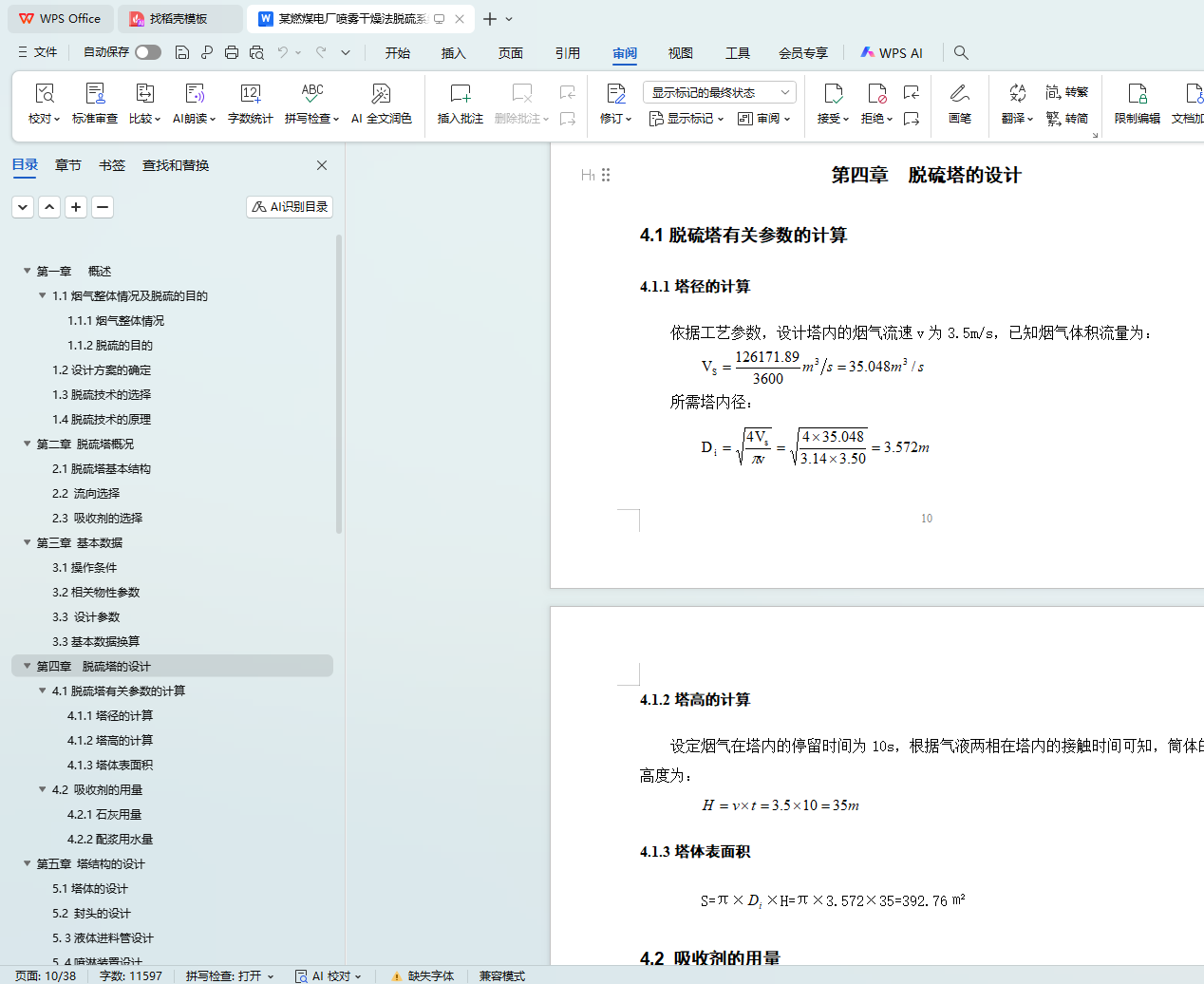Open the WPS AI button
The height and width of the screenshot is (984, 1204).
pyautogui.click(x=892, y=53)
